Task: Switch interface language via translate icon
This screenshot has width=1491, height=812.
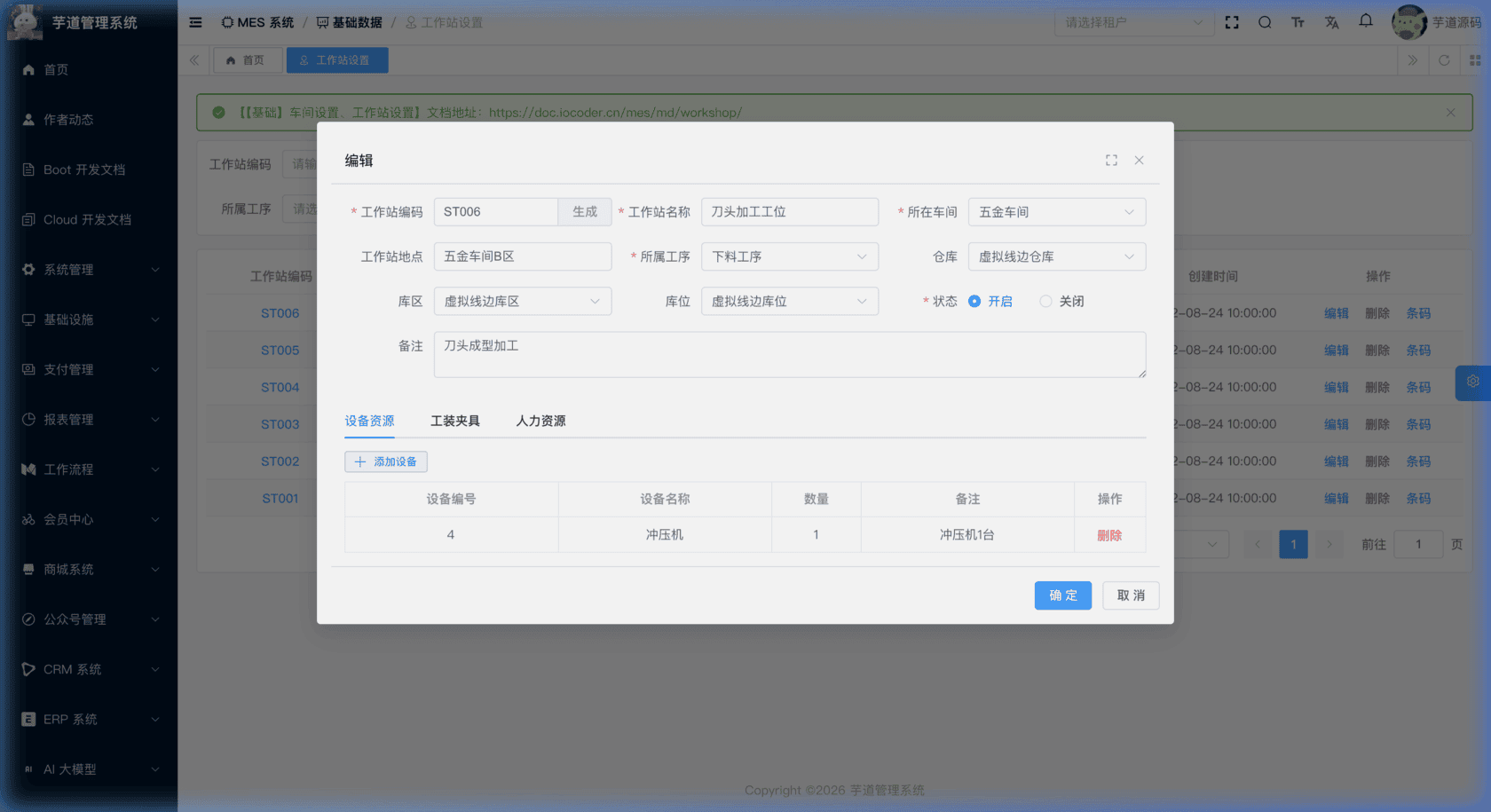Action: [x=1331, y=22]
